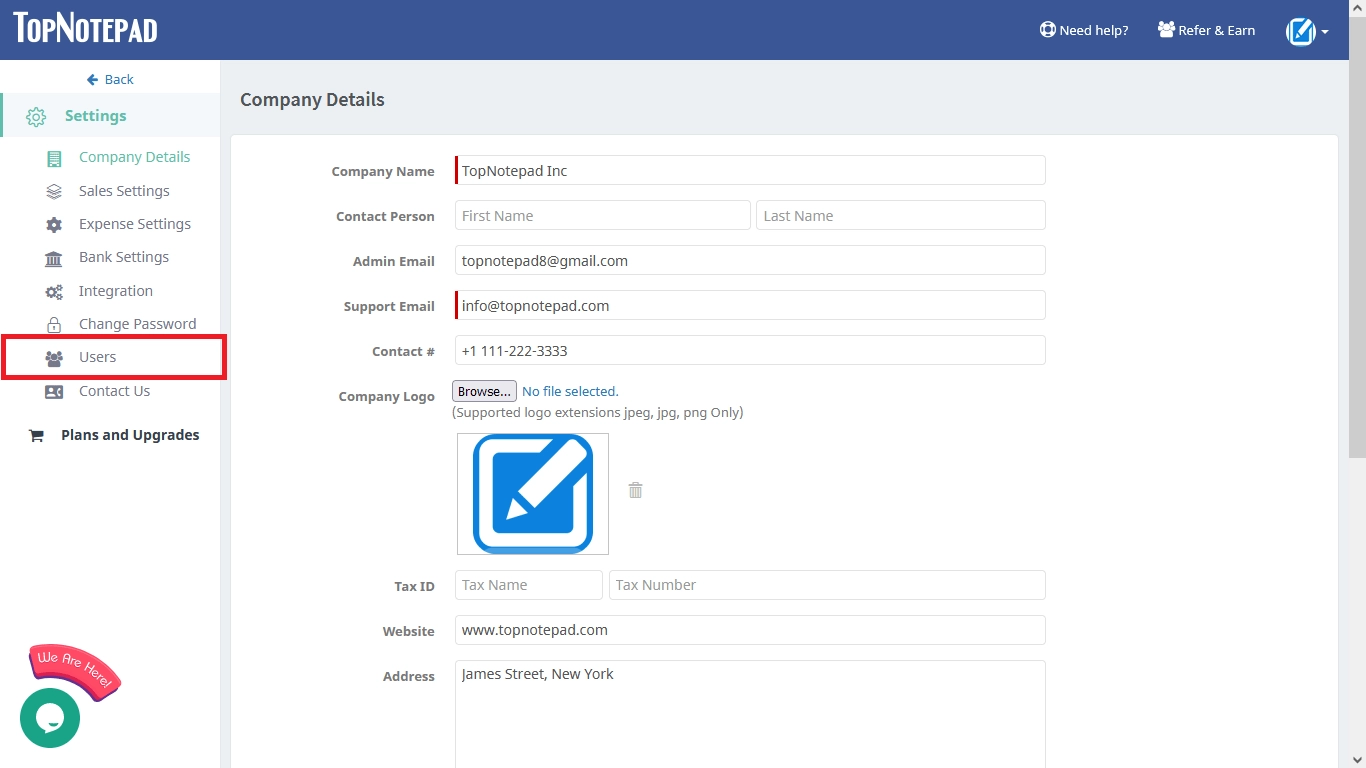Go back using the Back link

pos(110,79)
